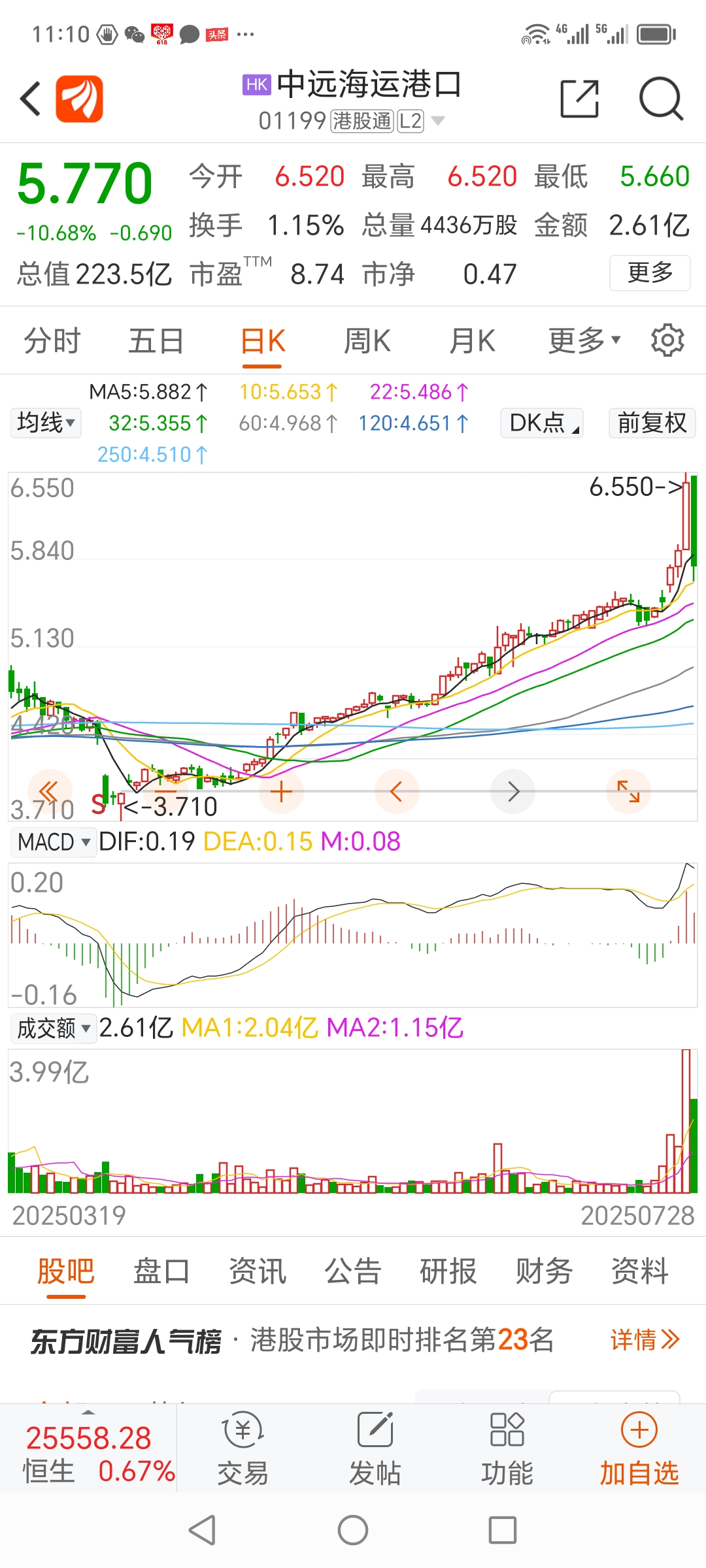Tap MA5:5.882 moving average value
The image size is (706, 1568).
click(x=148, y=392)
